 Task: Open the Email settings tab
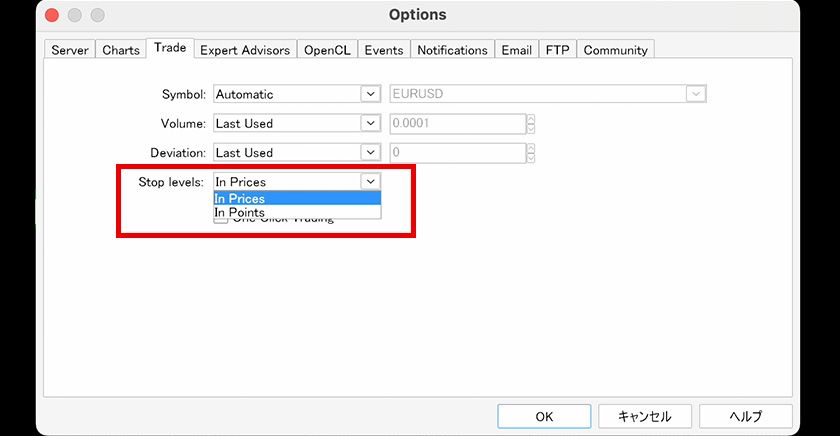pyautogui.click(x=516, y=50)
